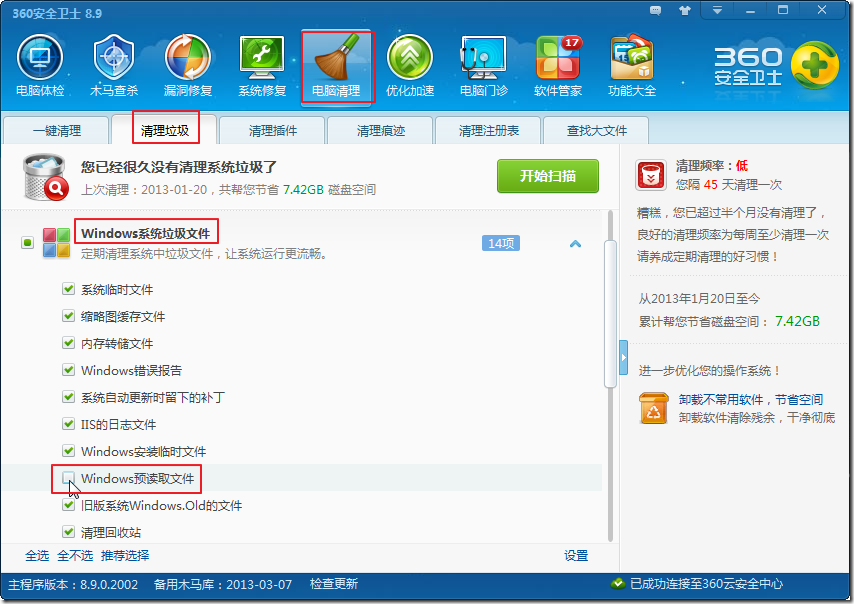This screenshot has height=604, width=854.
Task: Open 软件管家 software manager icon
Action: 558,57
